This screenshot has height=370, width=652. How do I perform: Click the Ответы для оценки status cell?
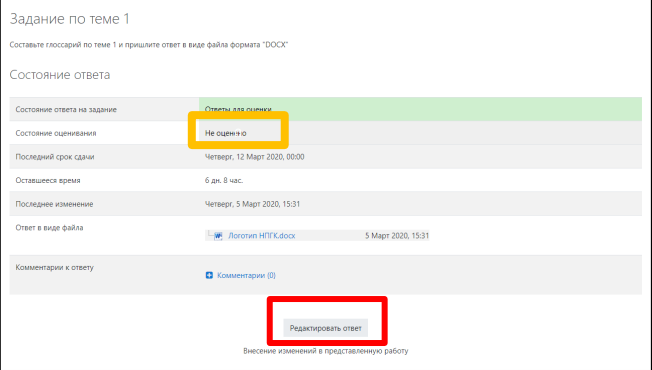pyautogui.click(x=420, y=109)
